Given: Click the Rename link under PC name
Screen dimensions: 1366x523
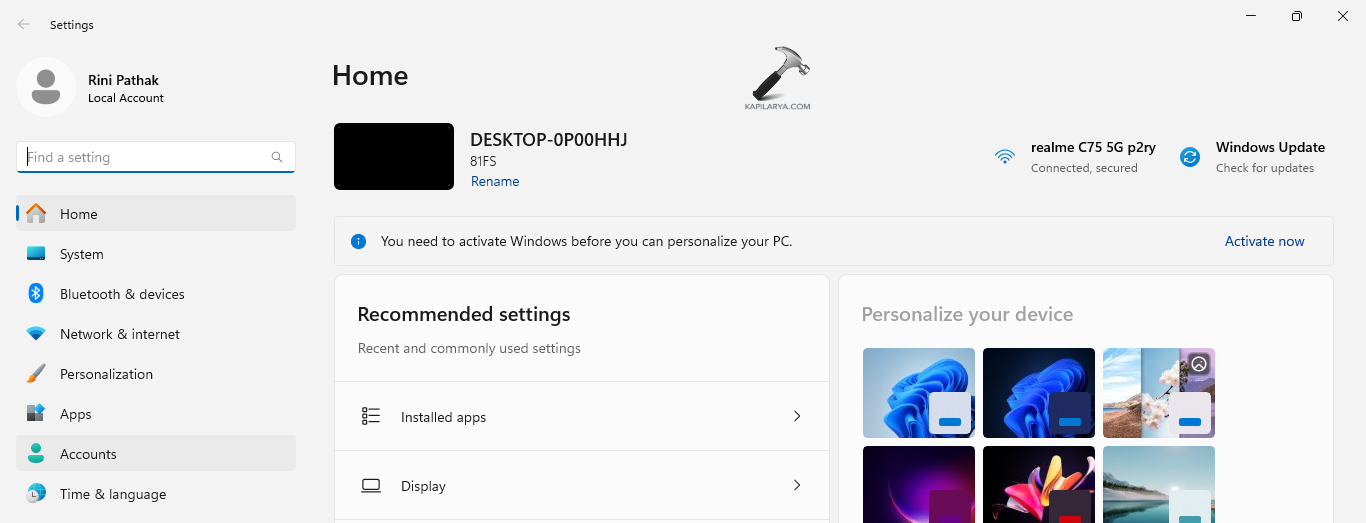Looking at the screenshot, I should pyautogui.click(x=495, y=182).
